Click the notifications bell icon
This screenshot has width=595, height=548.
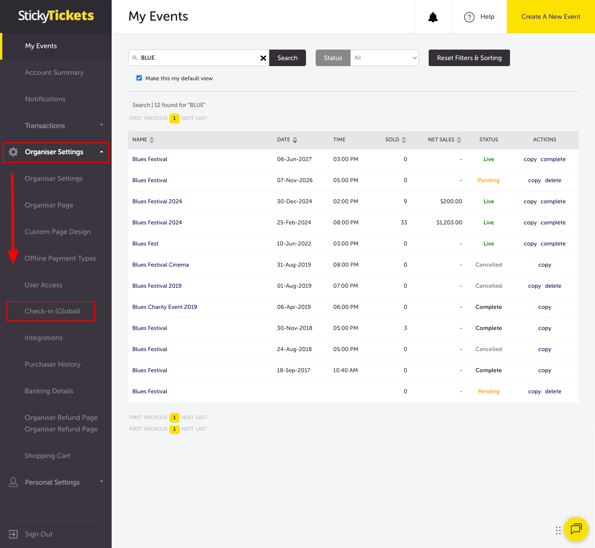pos(433,17)
